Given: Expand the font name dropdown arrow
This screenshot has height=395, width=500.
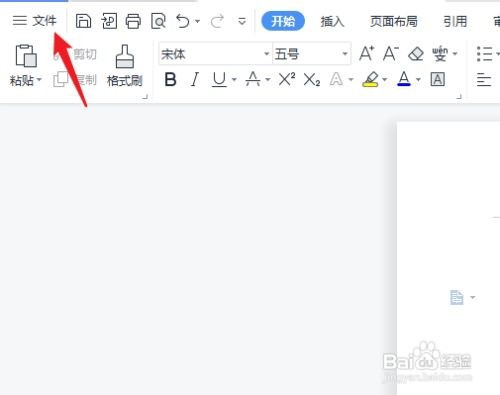Looking at the screenshot, I should [267, 54].
